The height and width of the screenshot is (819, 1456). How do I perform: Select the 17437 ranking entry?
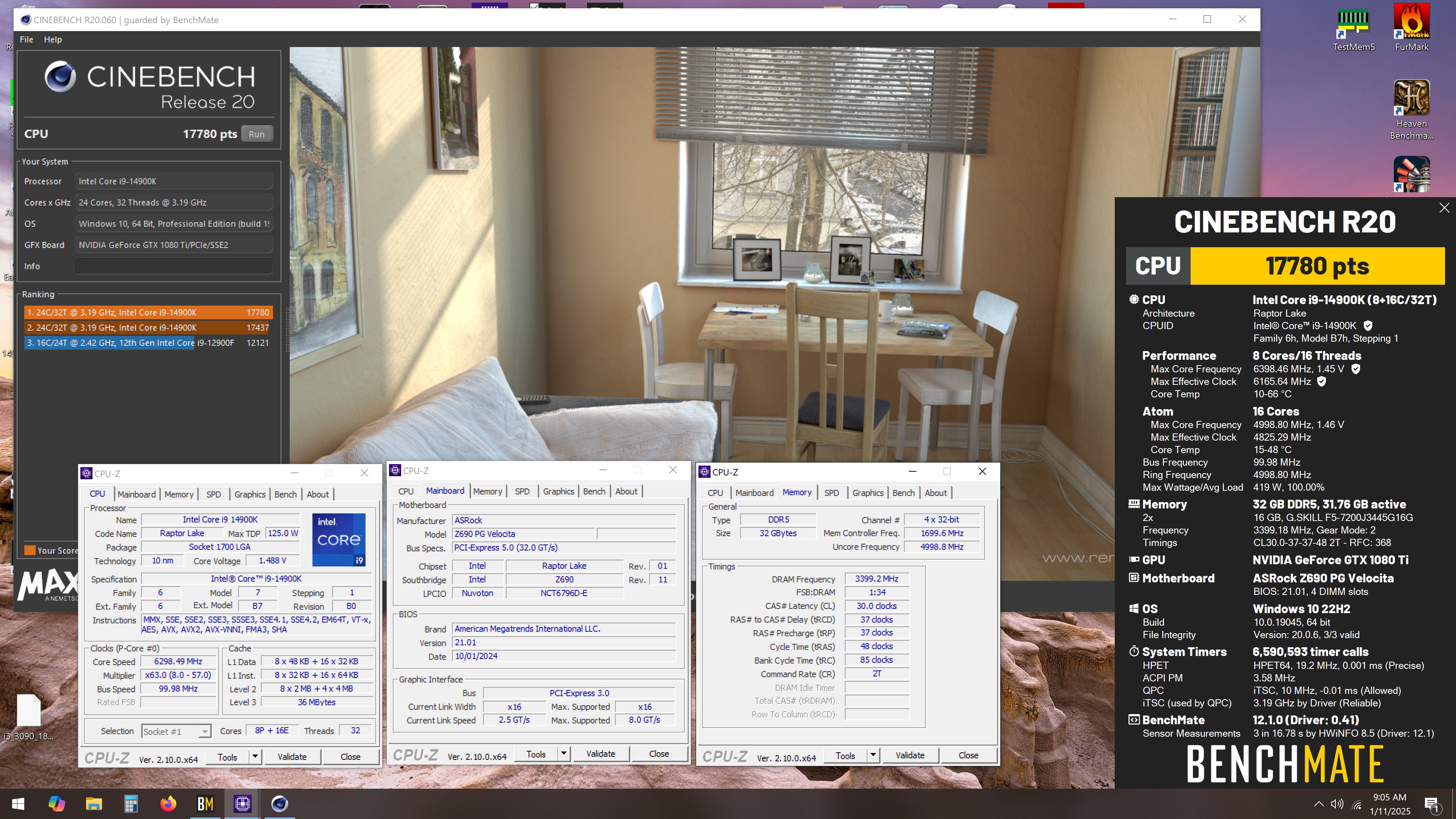[x=148, y=327]
